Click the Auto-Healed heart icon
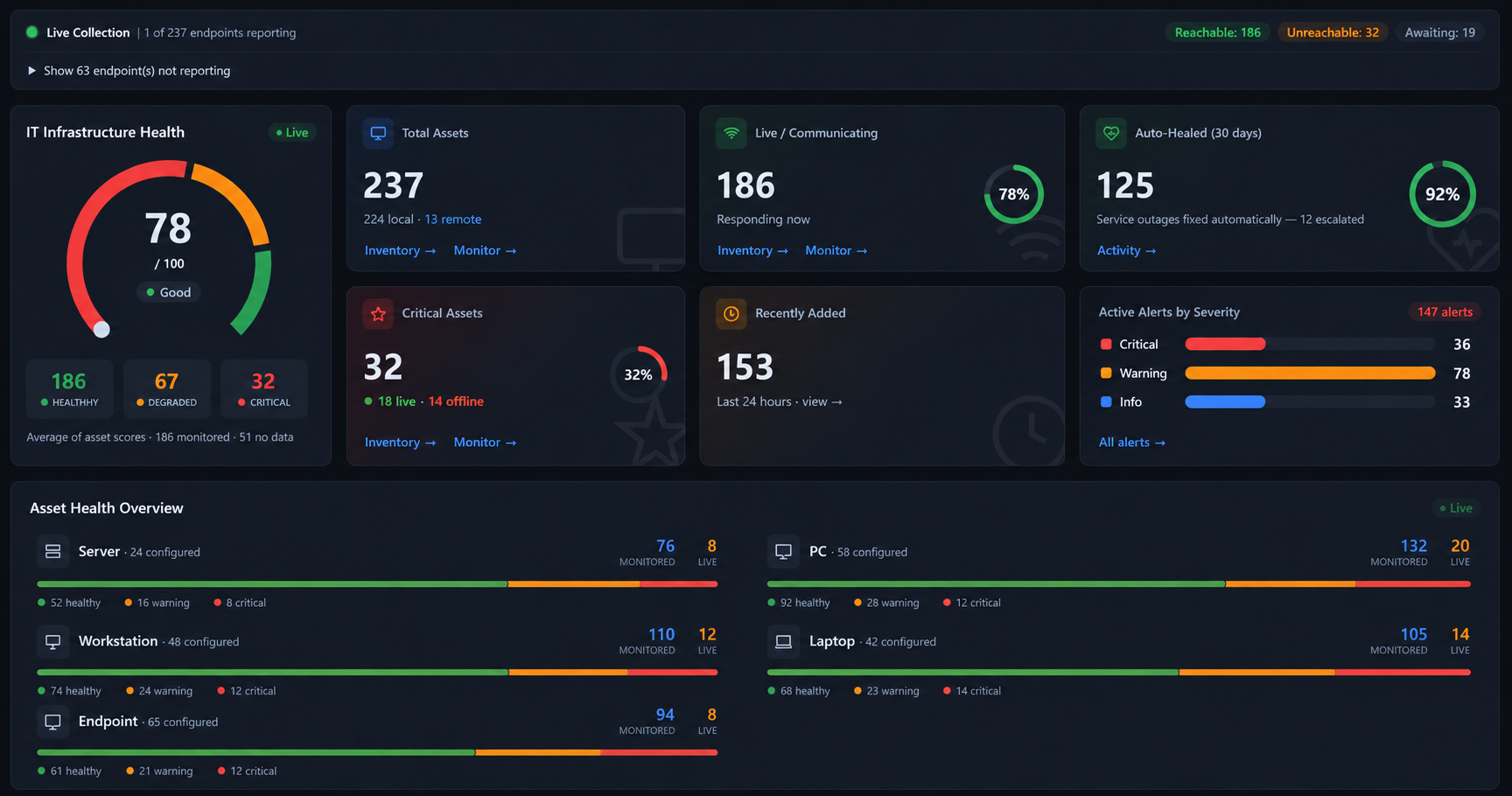Image resolution: width=1512 pixels, height=796 pixels. (1111, 133)
